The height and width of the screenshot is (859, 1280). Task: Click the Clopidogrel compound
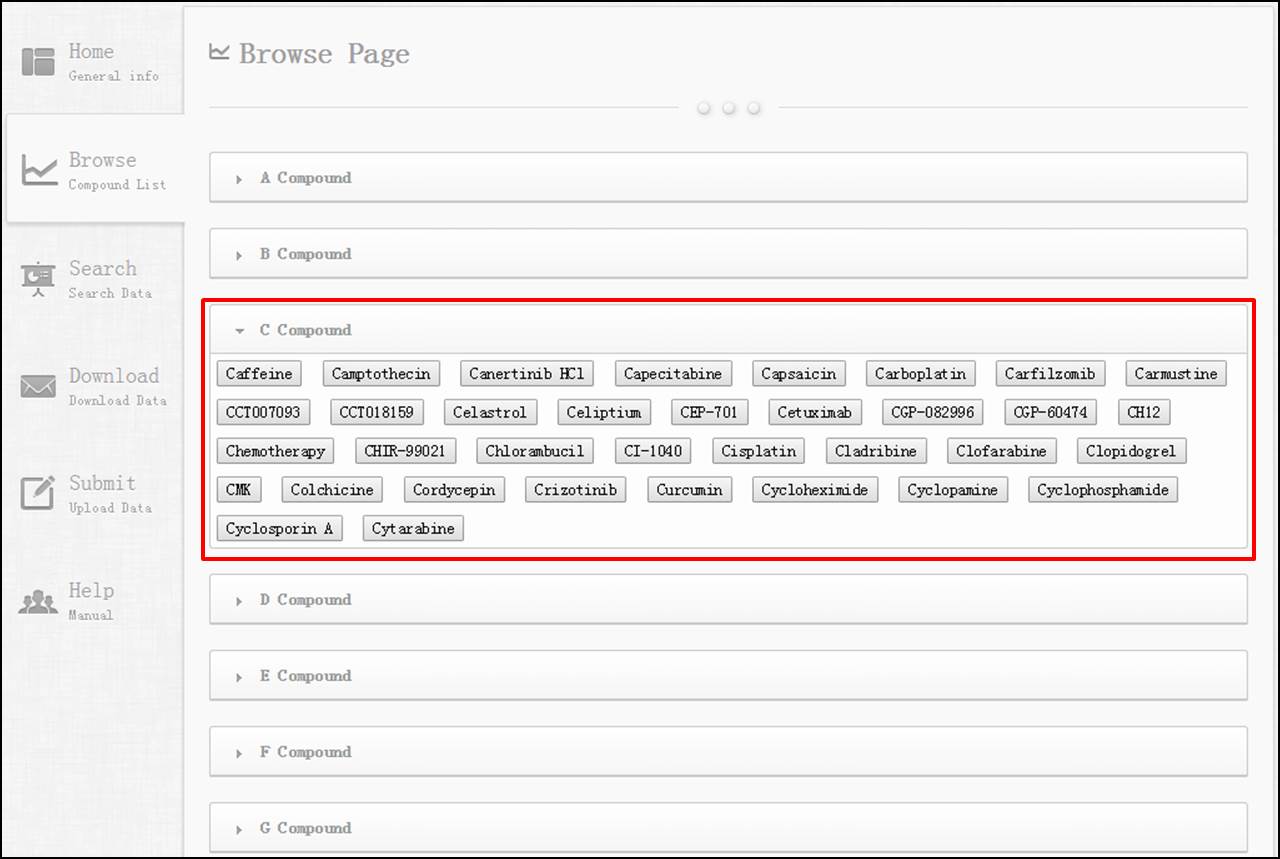point(1131,451)
